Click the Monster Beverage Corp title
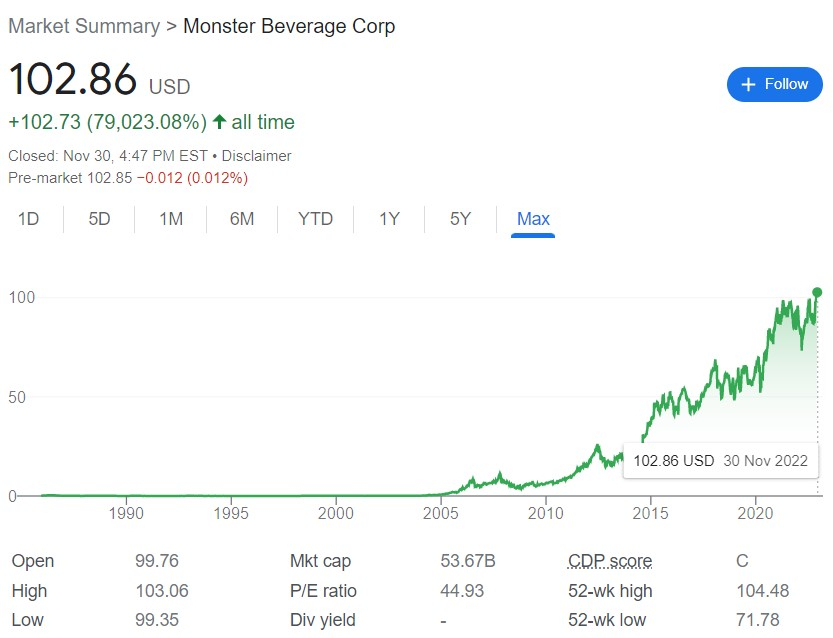Screen dimensions: 833x638 pyautogui.click(x=289, y=26)
